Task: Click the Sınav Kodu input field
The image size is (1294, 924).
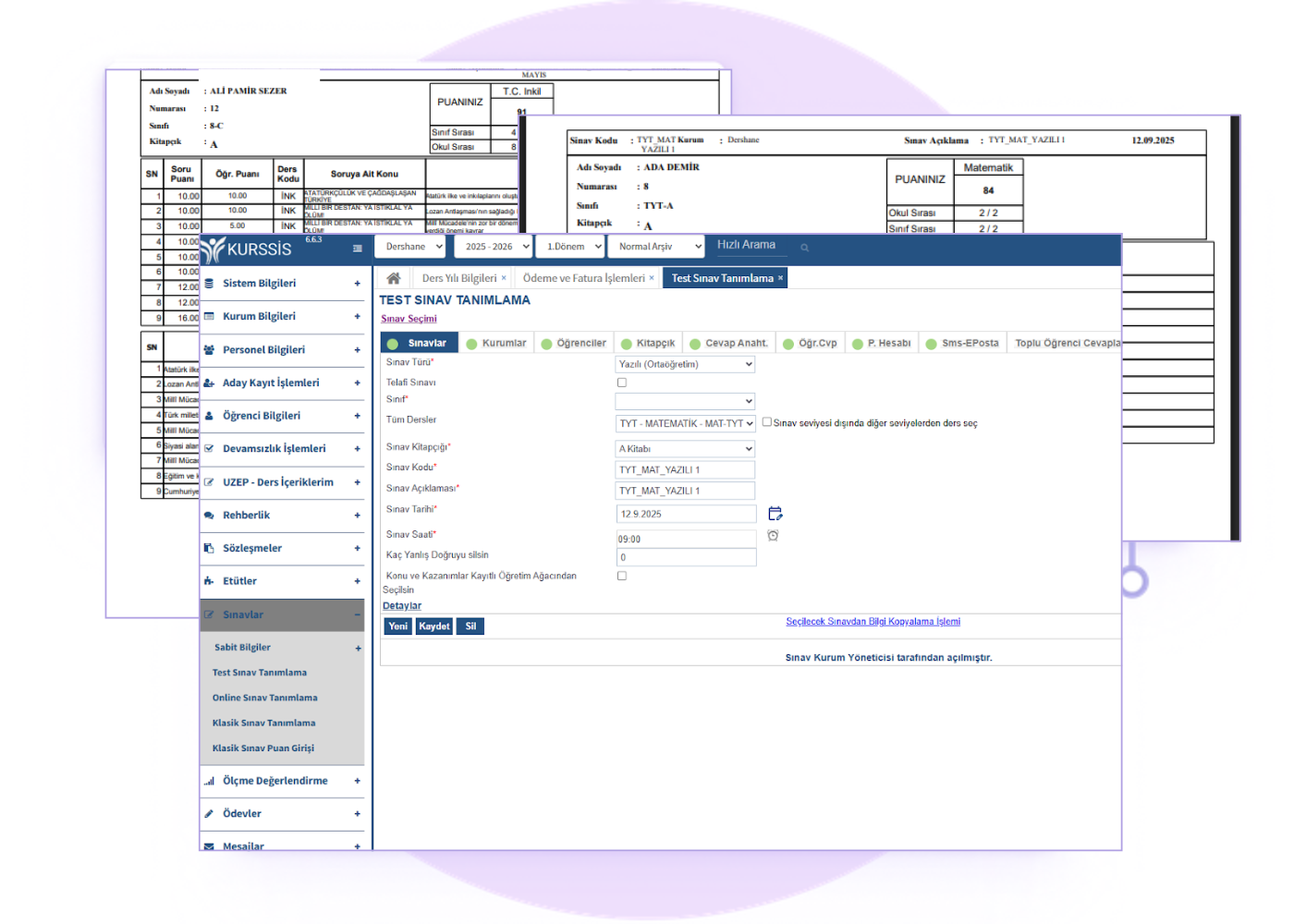Action: [685, 470]
